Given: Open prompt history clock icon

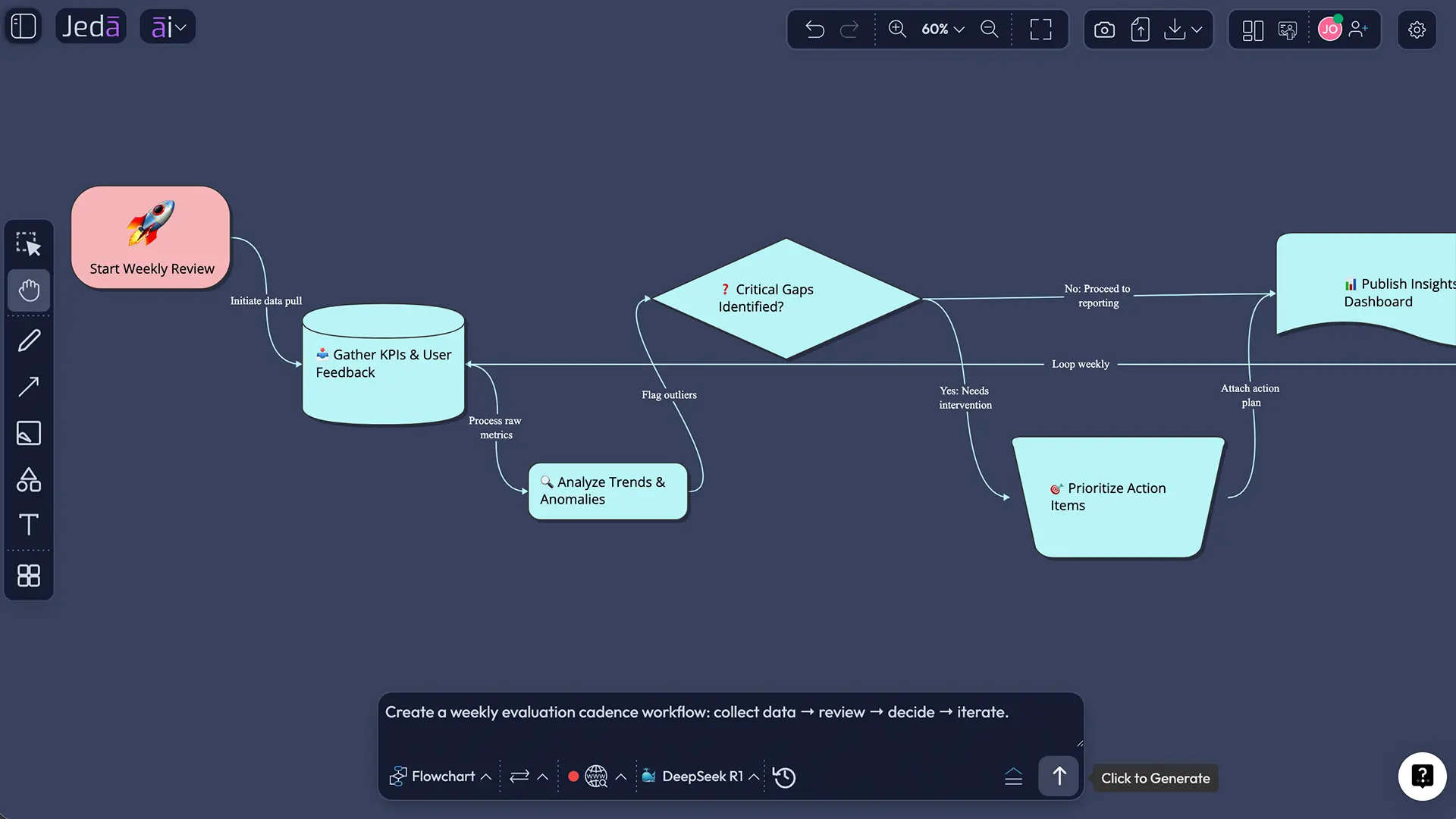Looking at the screenshot, I should tap(784, 777).
